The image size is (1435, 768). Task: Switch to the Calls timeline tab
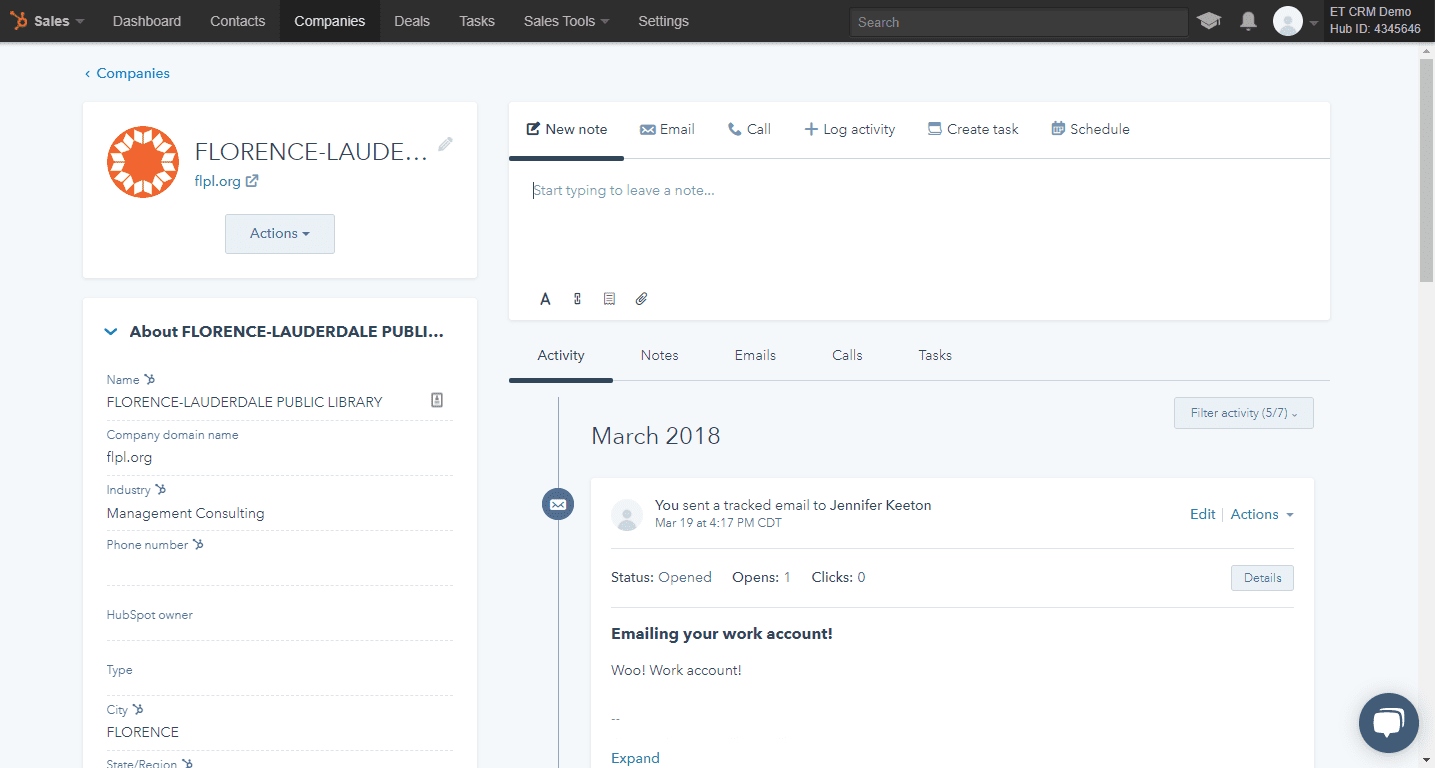(847, 355)
